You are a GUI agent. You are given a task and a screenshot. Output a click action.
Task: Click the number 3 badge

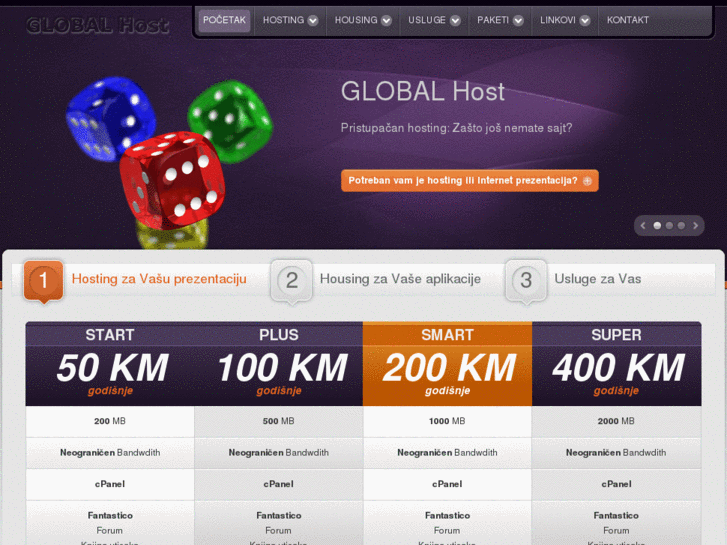pyautogui.click(x=526, y=281)
